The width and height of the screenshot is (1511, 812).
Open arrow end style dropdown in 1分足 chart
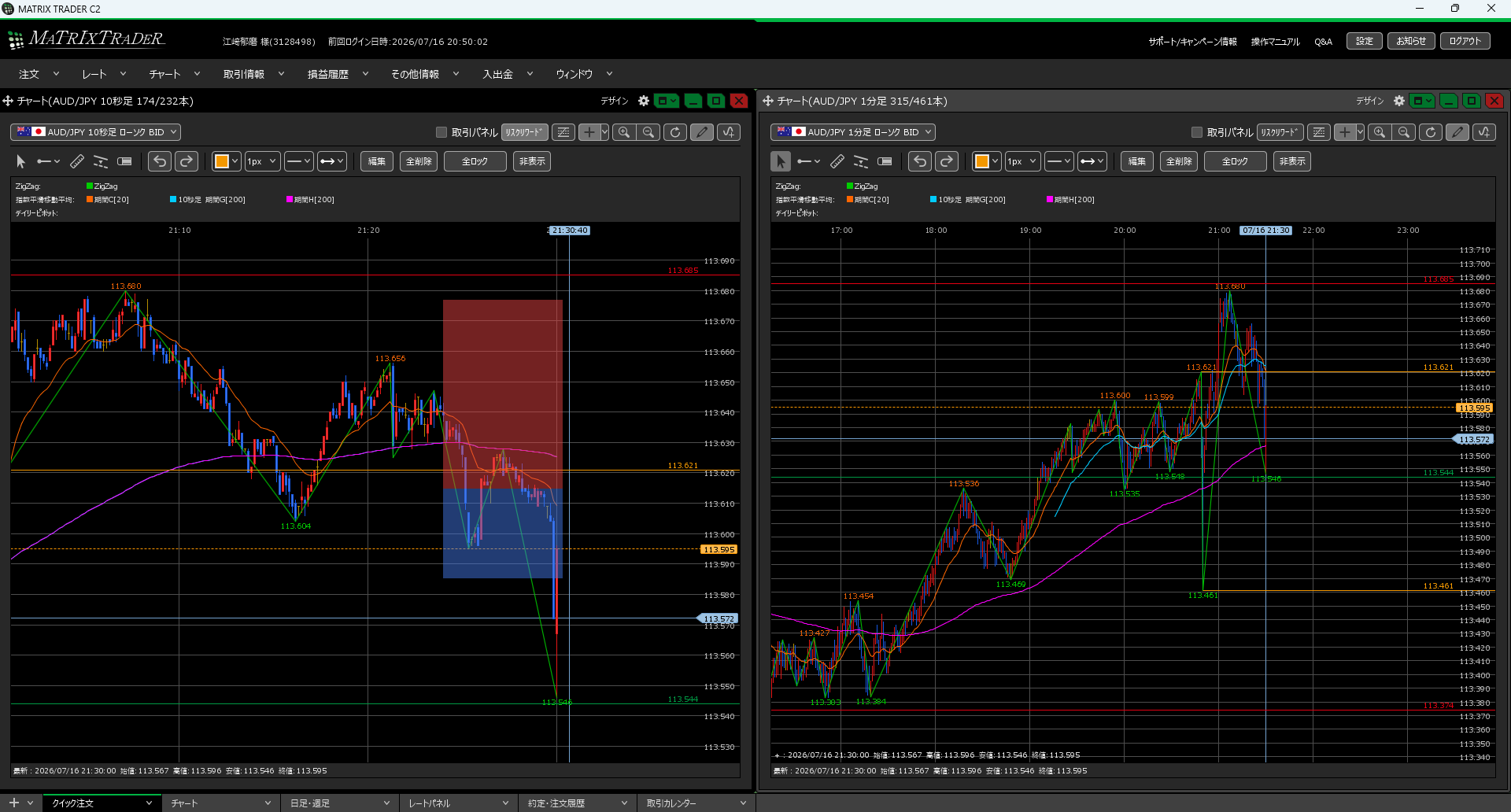pos(1092,161)
